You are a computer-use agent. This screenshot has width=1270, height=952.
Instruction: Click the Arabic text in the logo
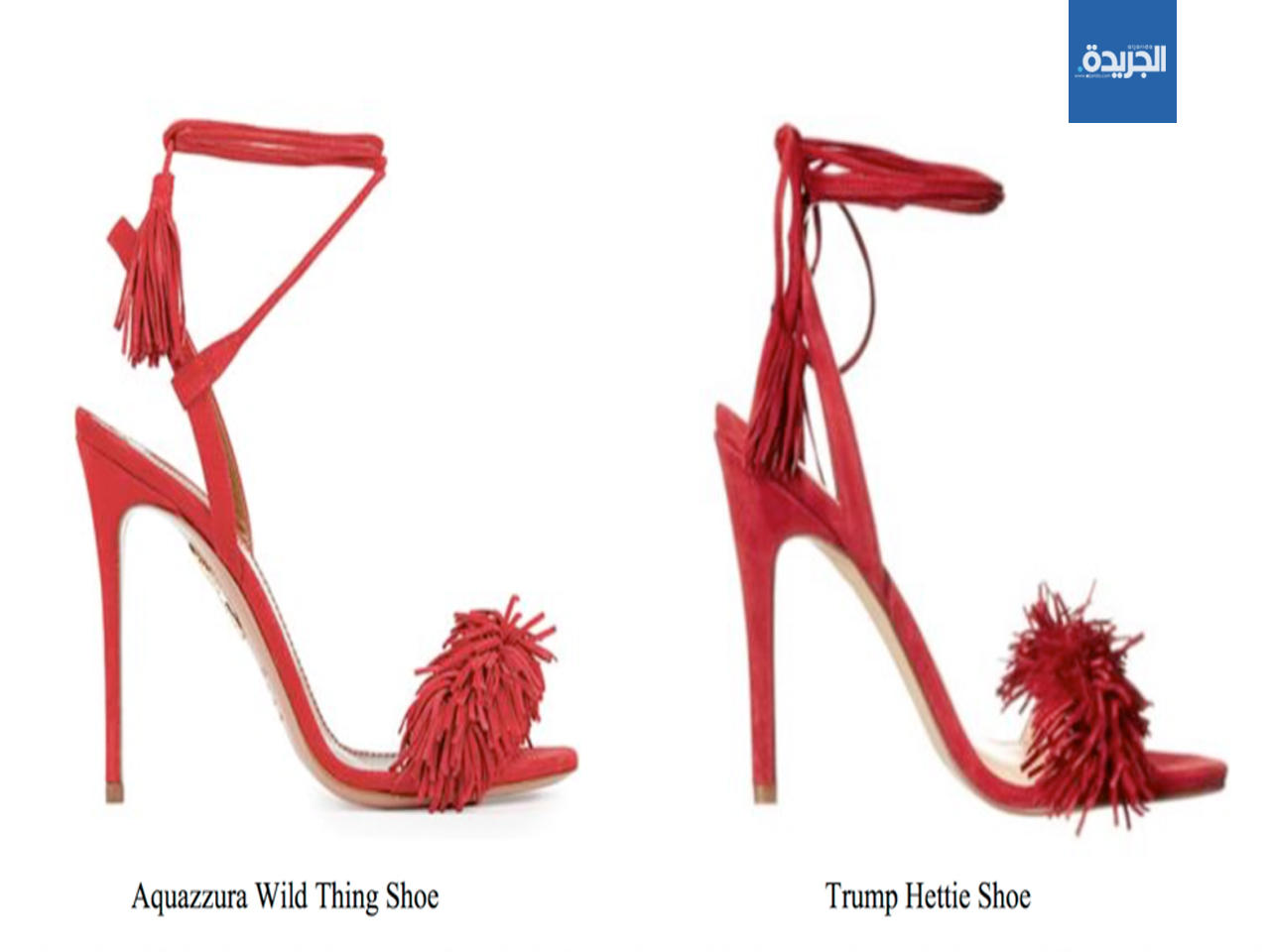pos(1123,59)
